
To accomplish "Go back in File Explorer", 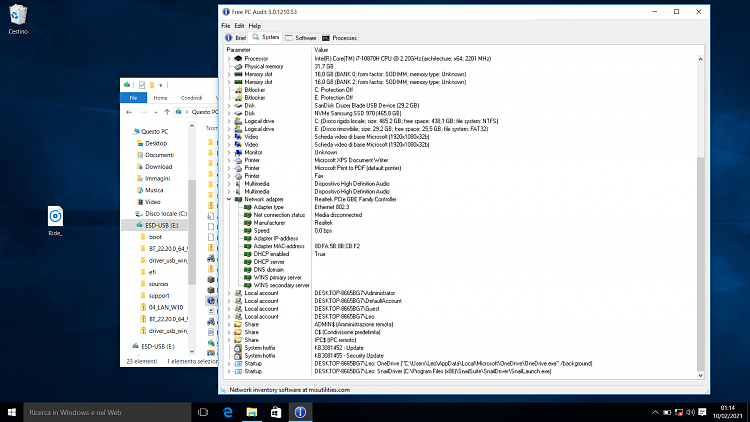I will [129, 112].
